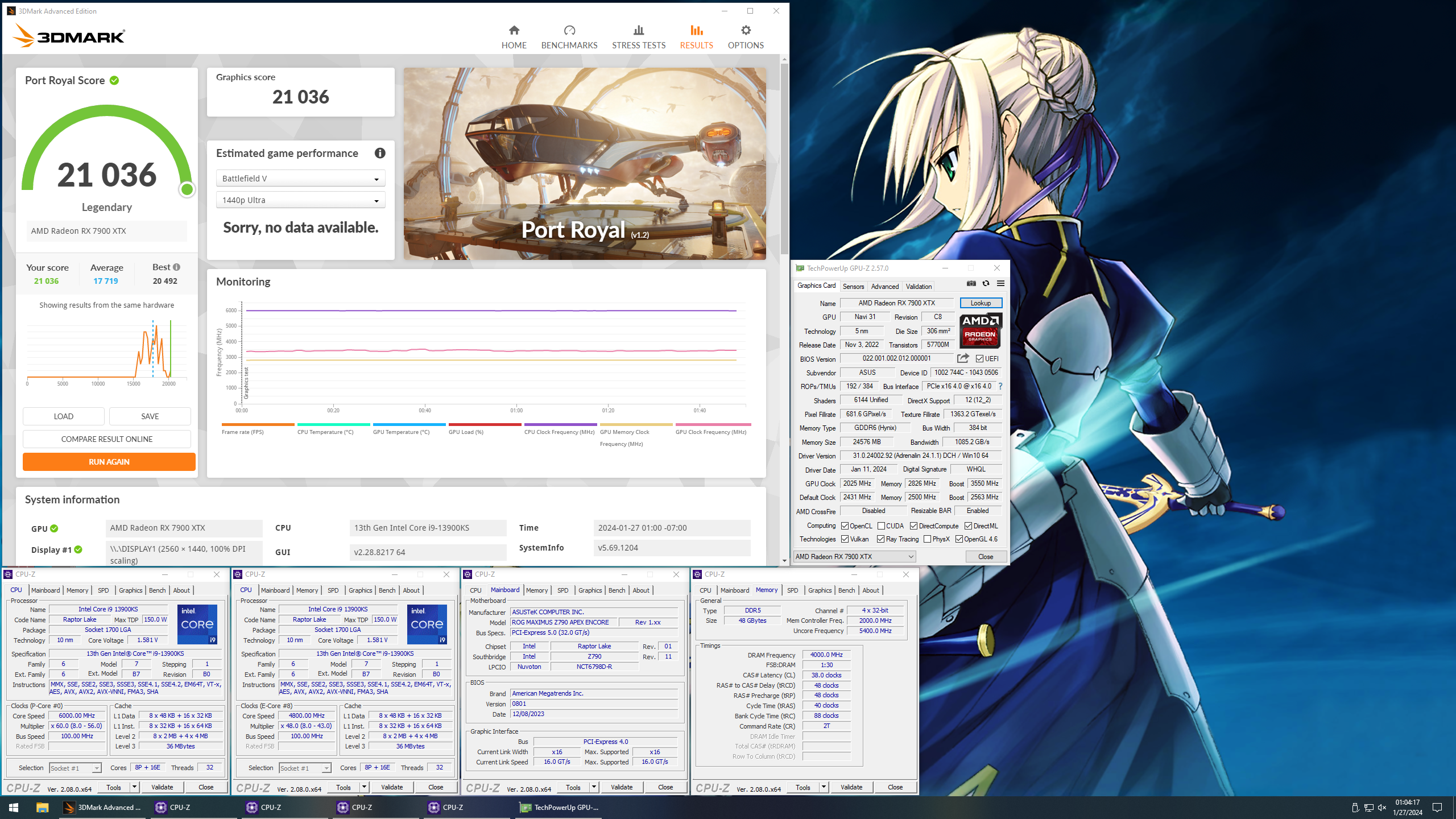Toggle the DirectCompute checkbox in GPU-Z
This screenshot has height=819, width=1456.
click(913, 526)
